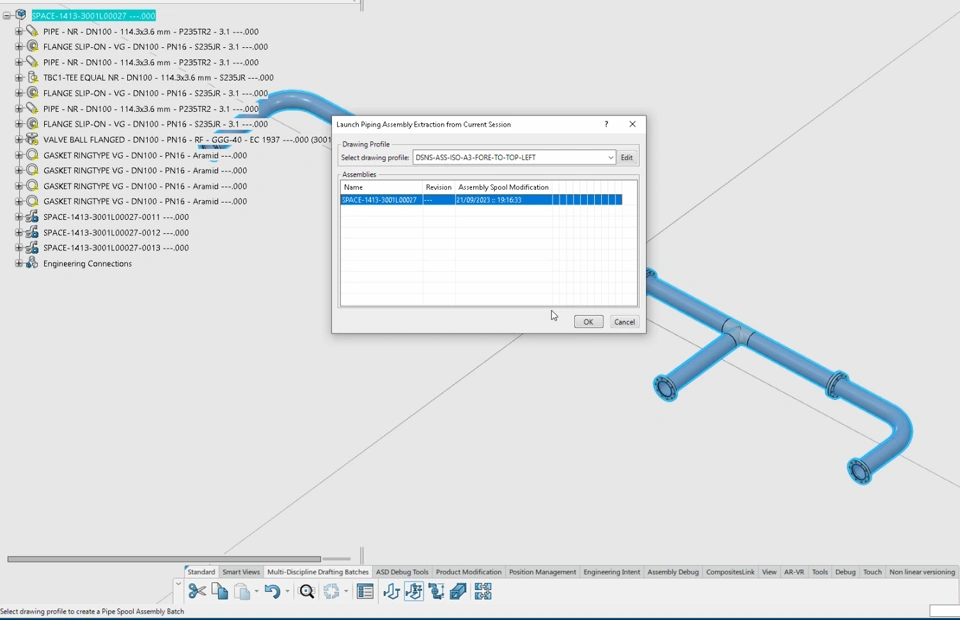Confirm the dialog with OK
Screen dimensions: 960x620
pos(588,322)
